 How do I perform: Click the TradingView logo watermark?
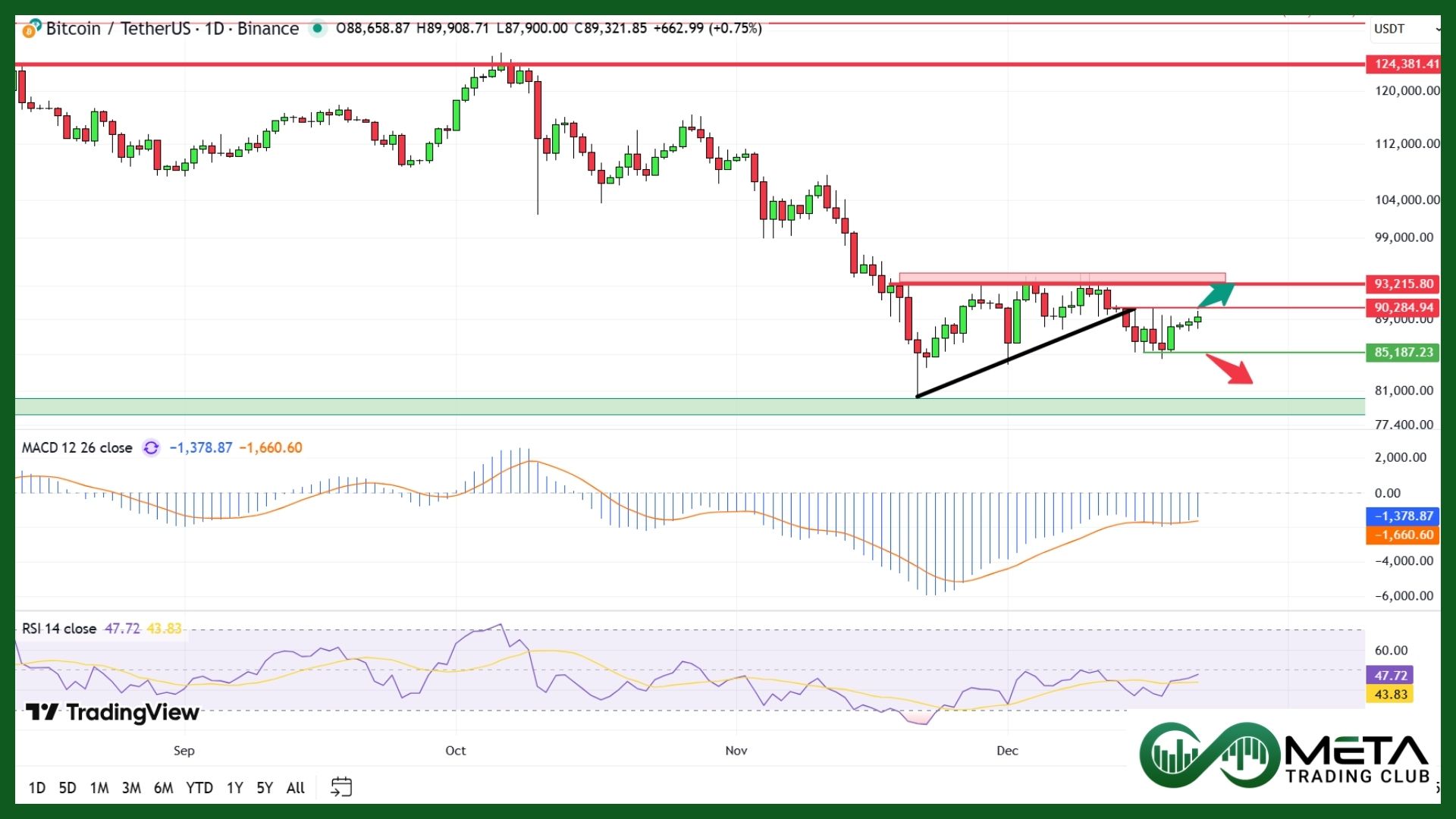pos(112,712)
